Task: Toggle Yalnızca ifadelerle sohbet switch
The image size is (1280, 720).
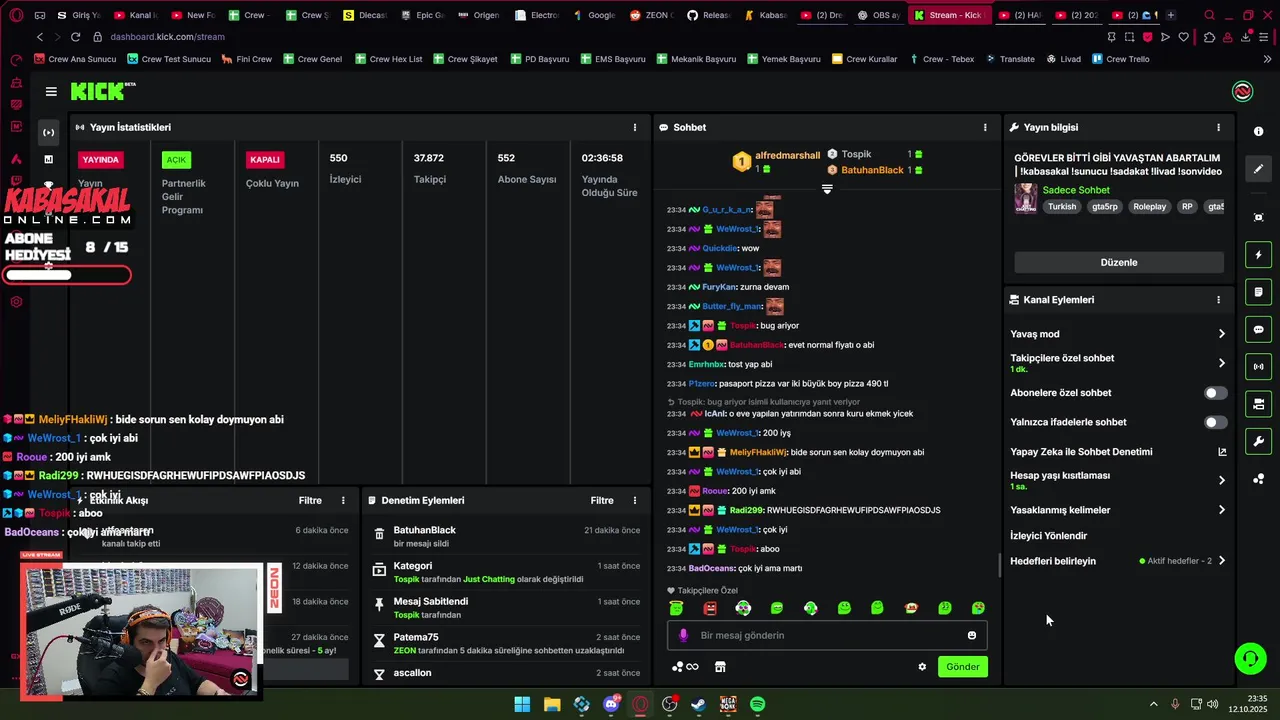Action: click(x=1215, y=422)
